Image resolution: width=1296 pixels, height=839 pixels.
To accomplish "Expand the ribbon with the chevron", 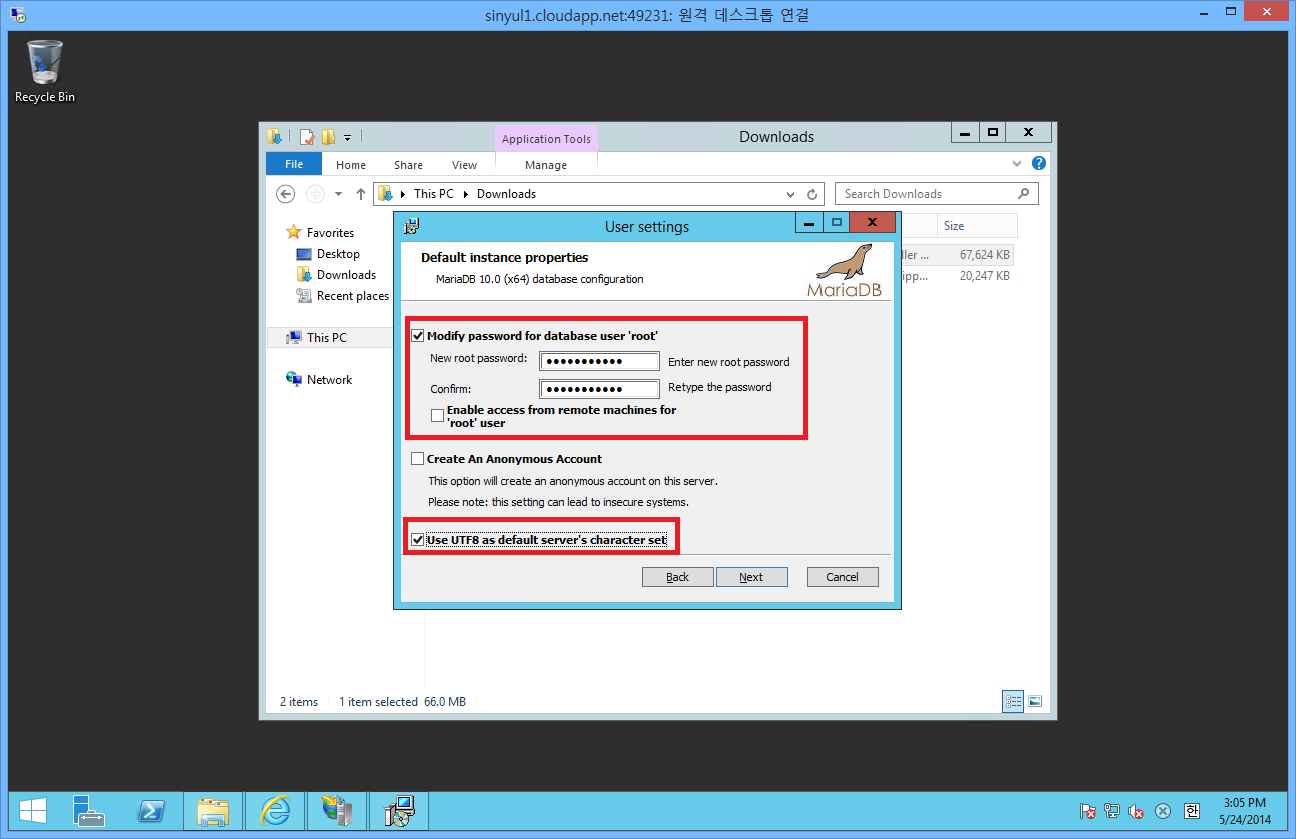I will (x=1018, y=163).
